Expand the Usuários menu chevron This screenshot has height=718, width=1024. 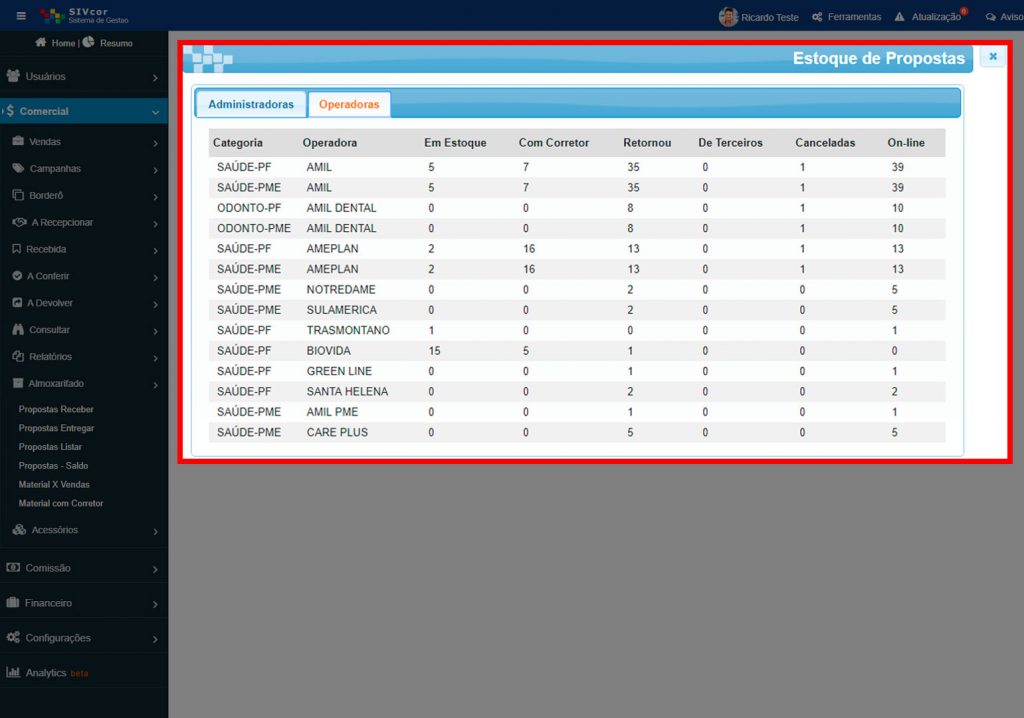click(155, 78)
